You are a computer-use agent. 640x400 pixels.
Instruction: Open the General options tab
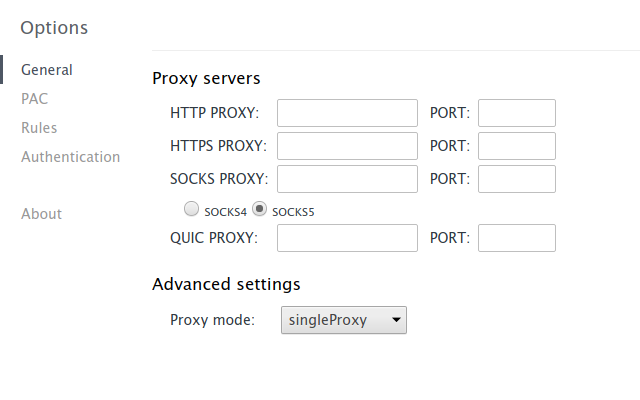tap(47, 70)
